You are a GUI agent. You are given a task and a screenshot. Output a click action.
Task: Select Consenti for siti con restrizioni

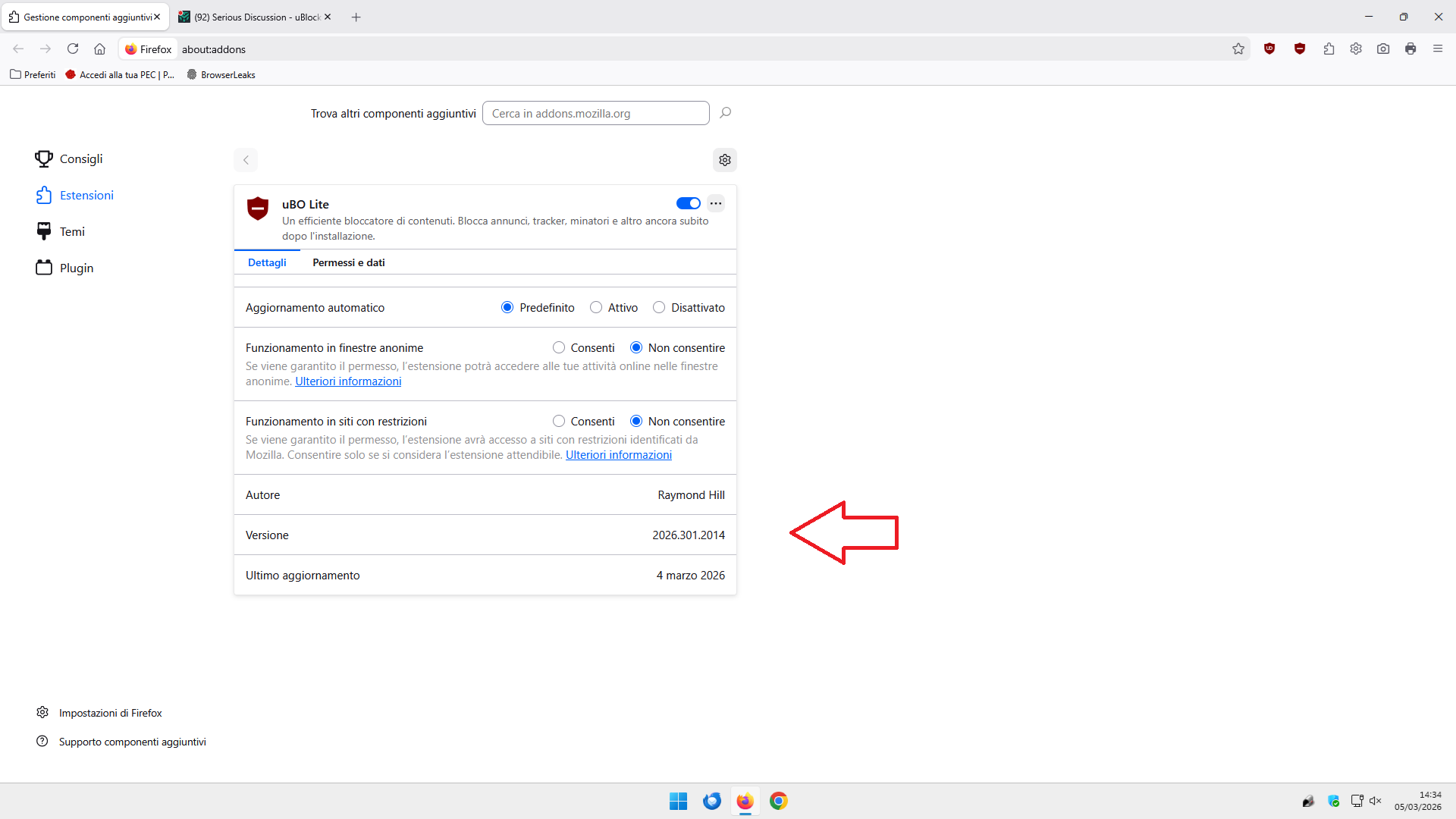[x=559, y=421]
